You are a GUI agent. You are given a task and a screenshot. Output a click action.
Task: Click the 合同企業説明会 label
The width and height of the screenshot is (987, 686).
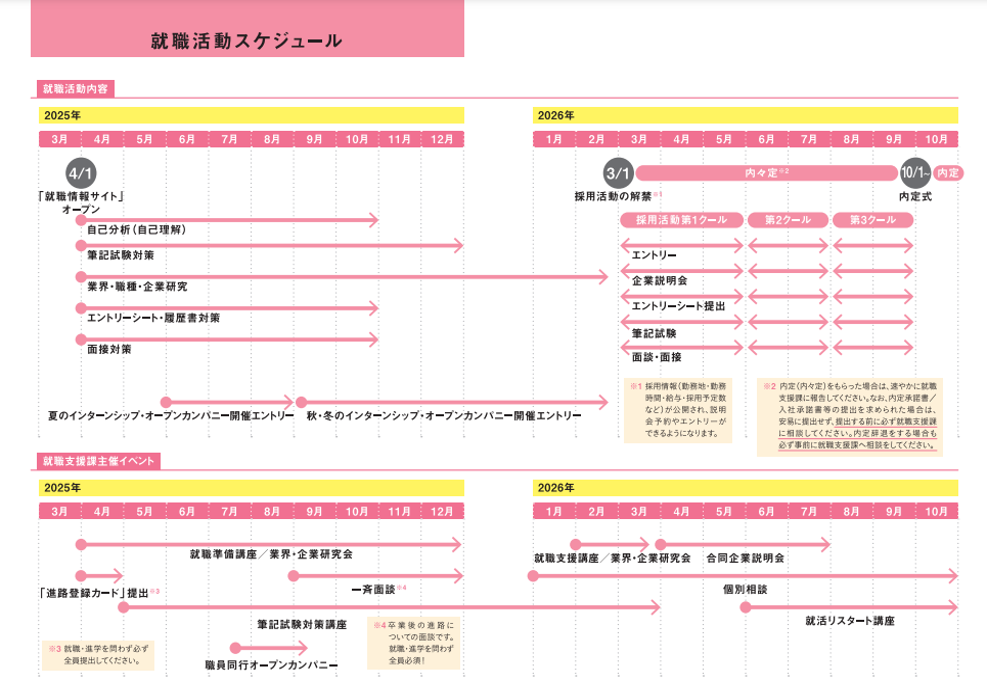pyautogui.click(x=744, y=558)
